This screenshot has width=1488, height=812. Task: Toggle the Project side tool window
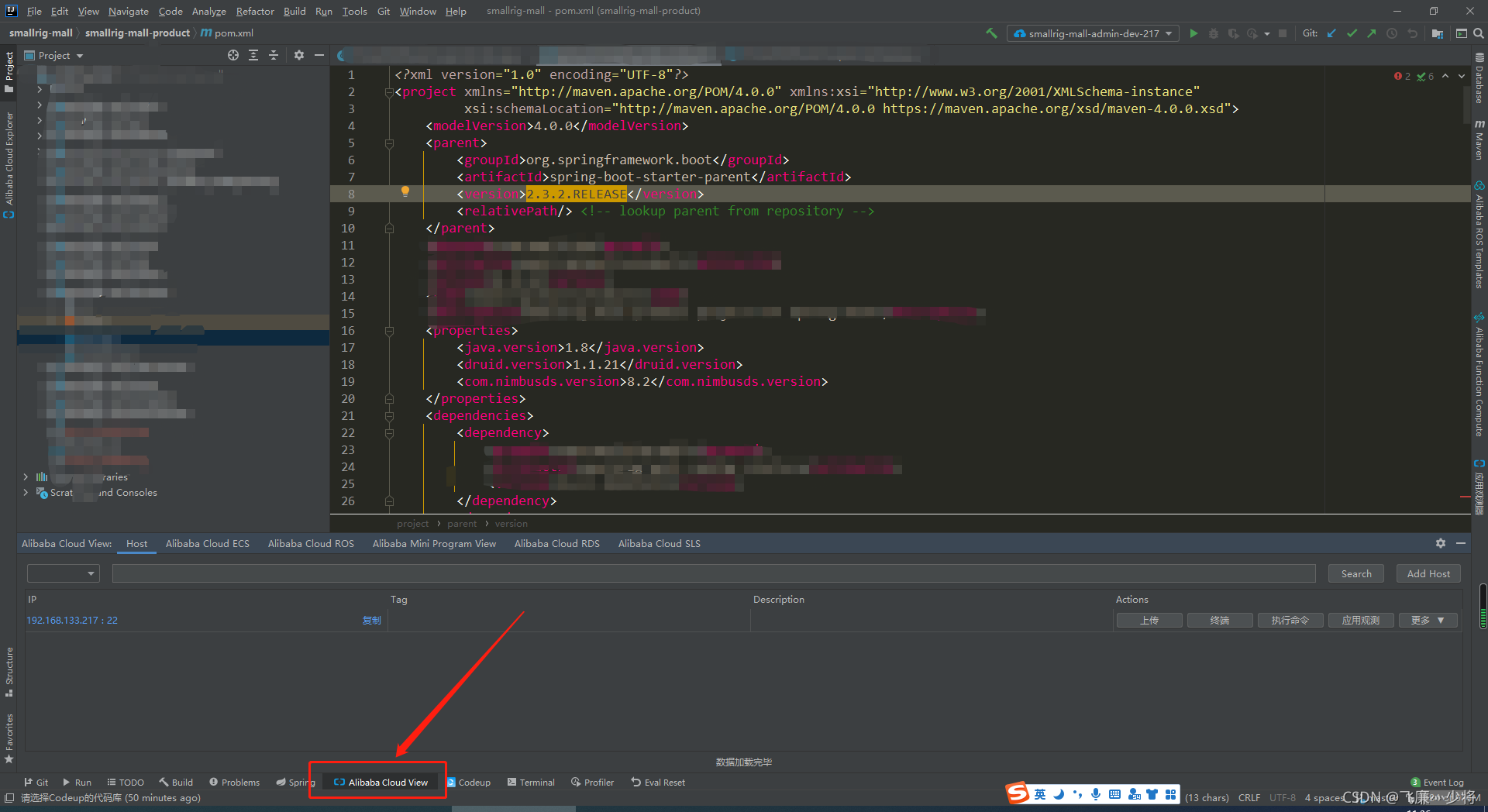9,71
